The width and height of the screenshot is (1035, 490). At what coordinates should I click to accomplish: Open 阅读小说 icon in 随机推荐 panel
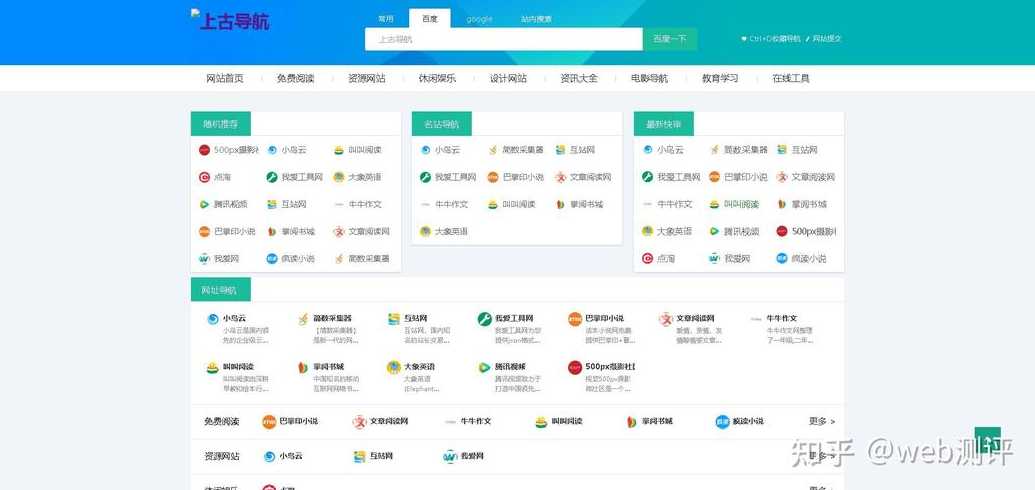[272, 258]
